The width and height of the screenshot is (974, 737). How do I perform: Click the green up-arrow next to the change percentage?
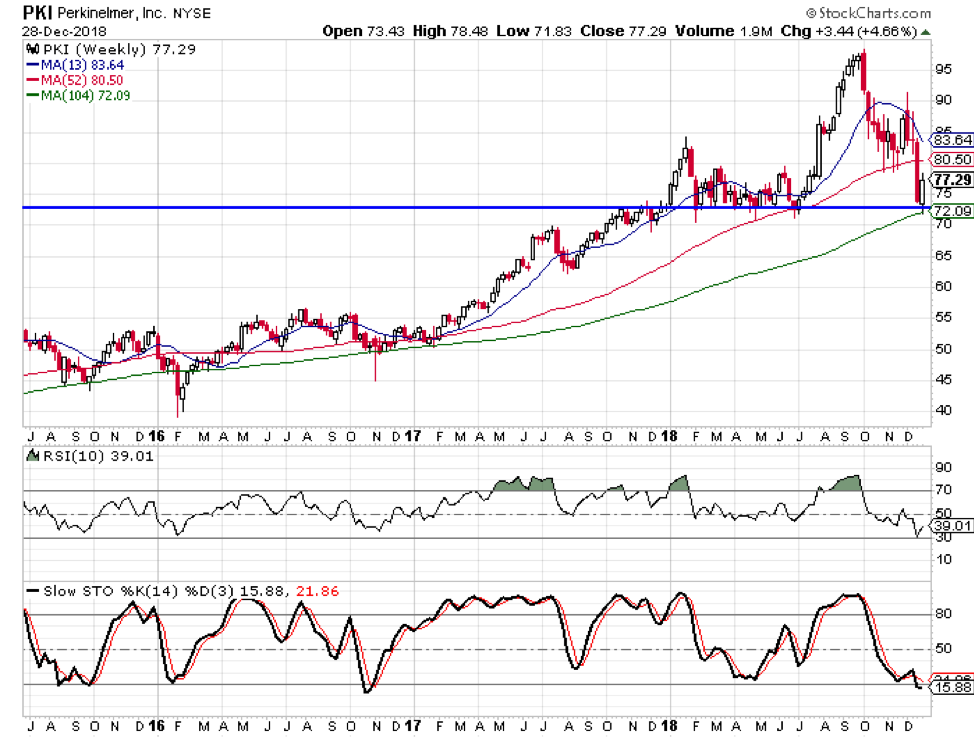[x=926, y=32]
